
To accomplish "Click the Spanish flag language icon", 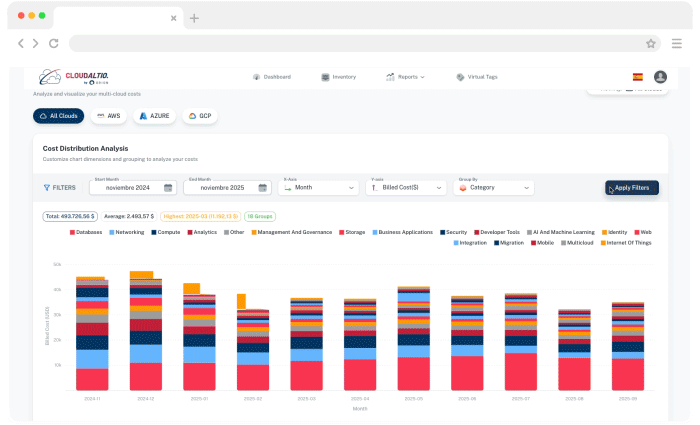I will [x=637, y=77].
